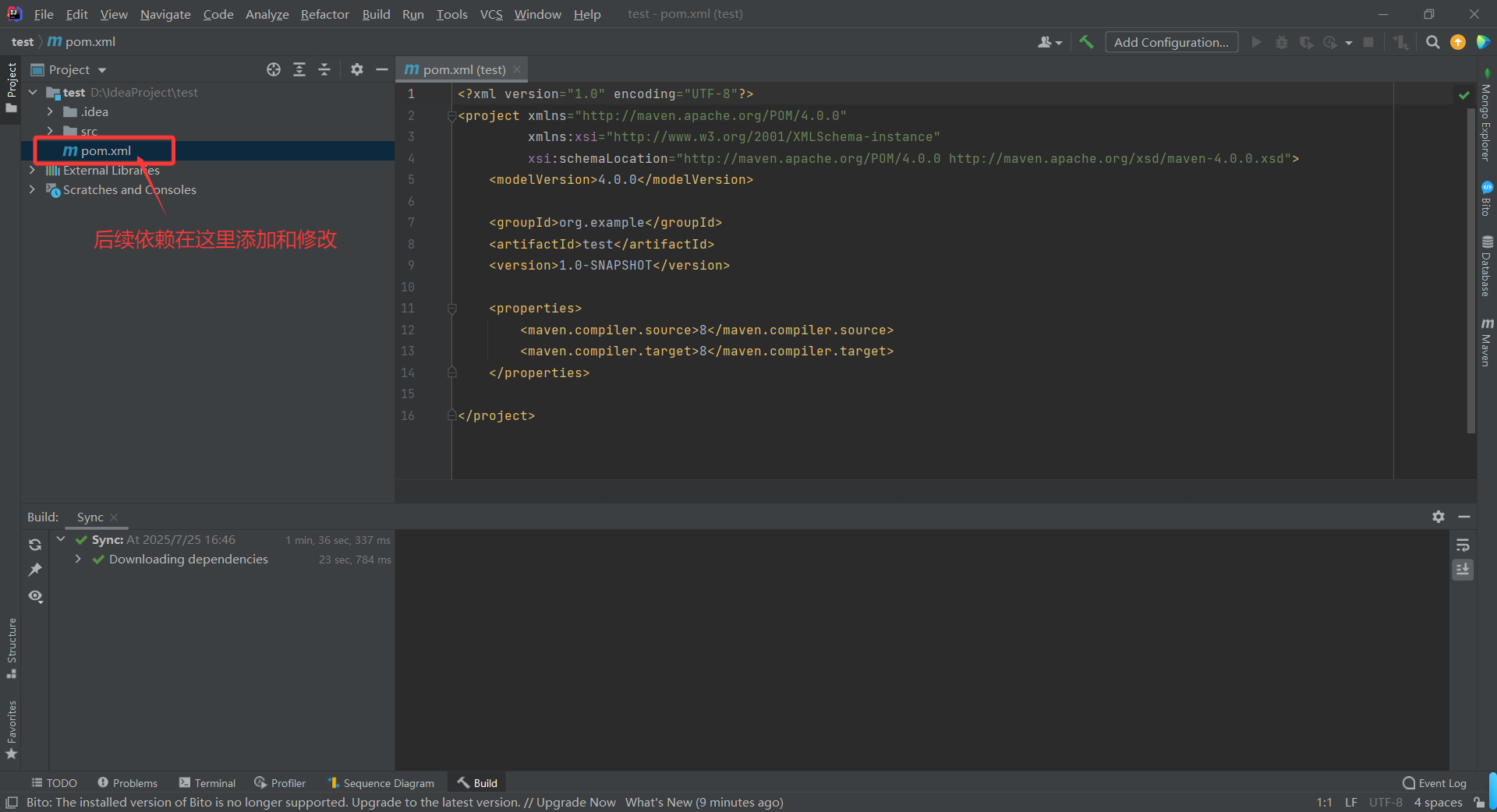1497x812 pixels.
Task: Toggle soft-wrap in Build output panel
Action: point(1463,545)
